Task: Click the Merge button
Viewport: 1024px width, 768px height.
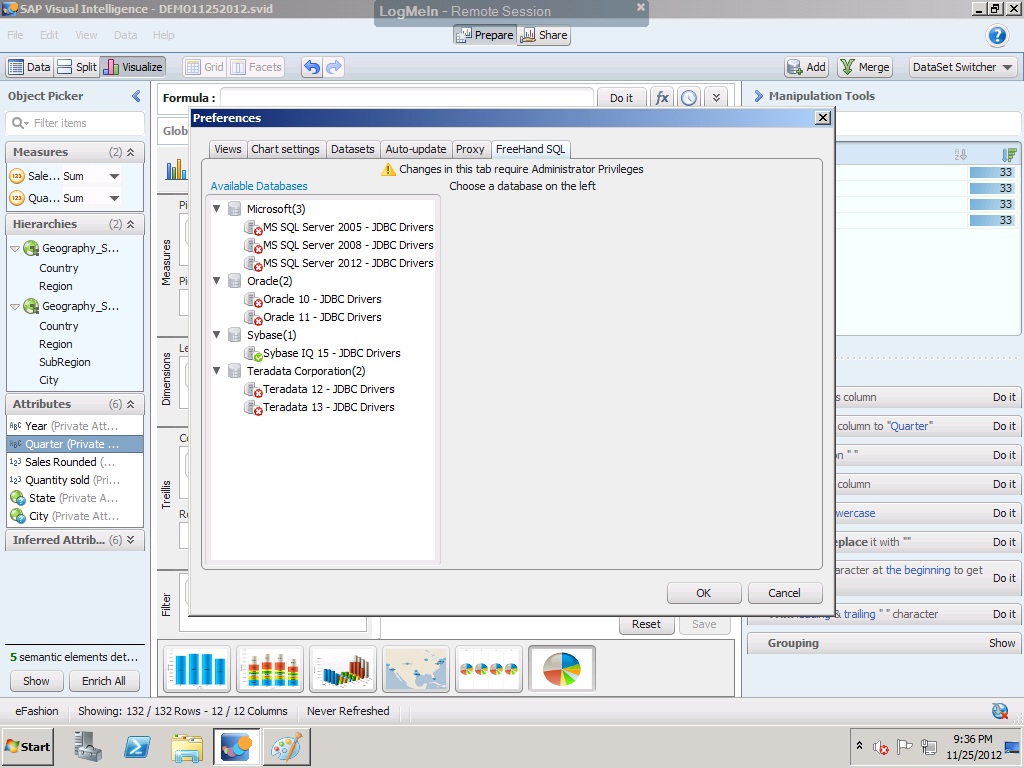Action: click(x=865, y=67)
